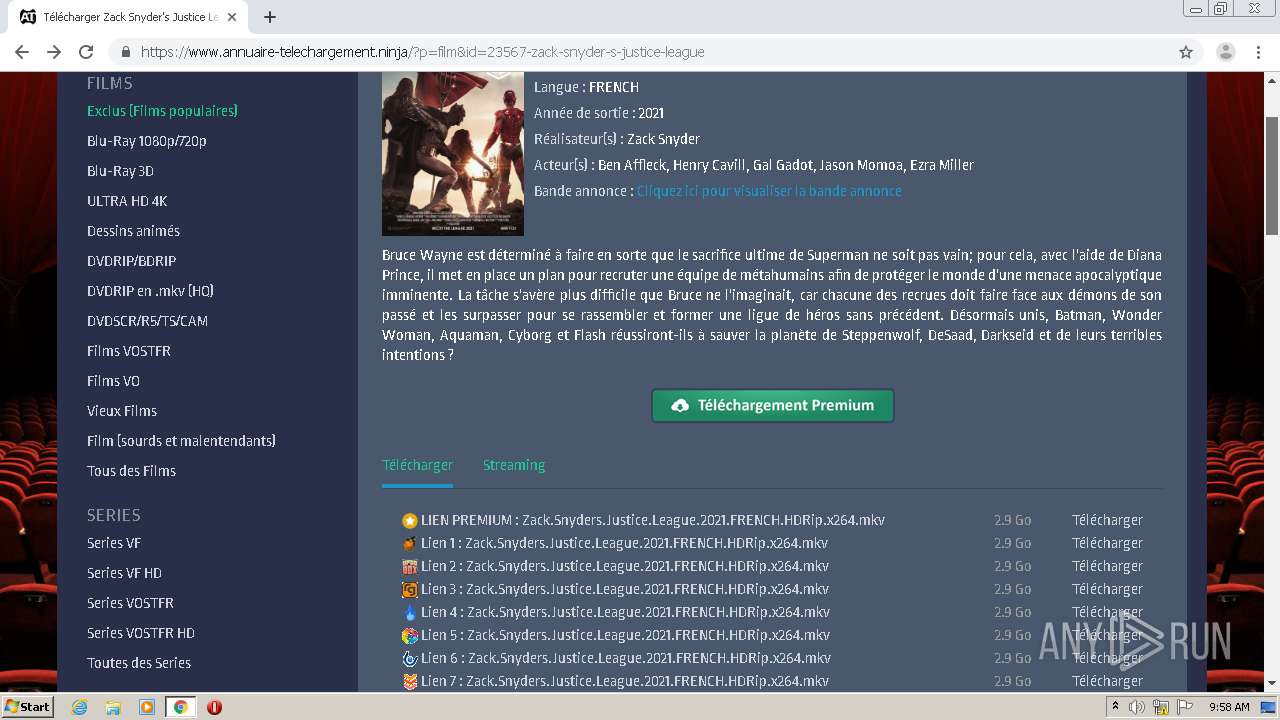Open Chrome's three-dot menu
Viewport: 1280px width, 720px height.
pyautogui.click(x=1257, y=52)
